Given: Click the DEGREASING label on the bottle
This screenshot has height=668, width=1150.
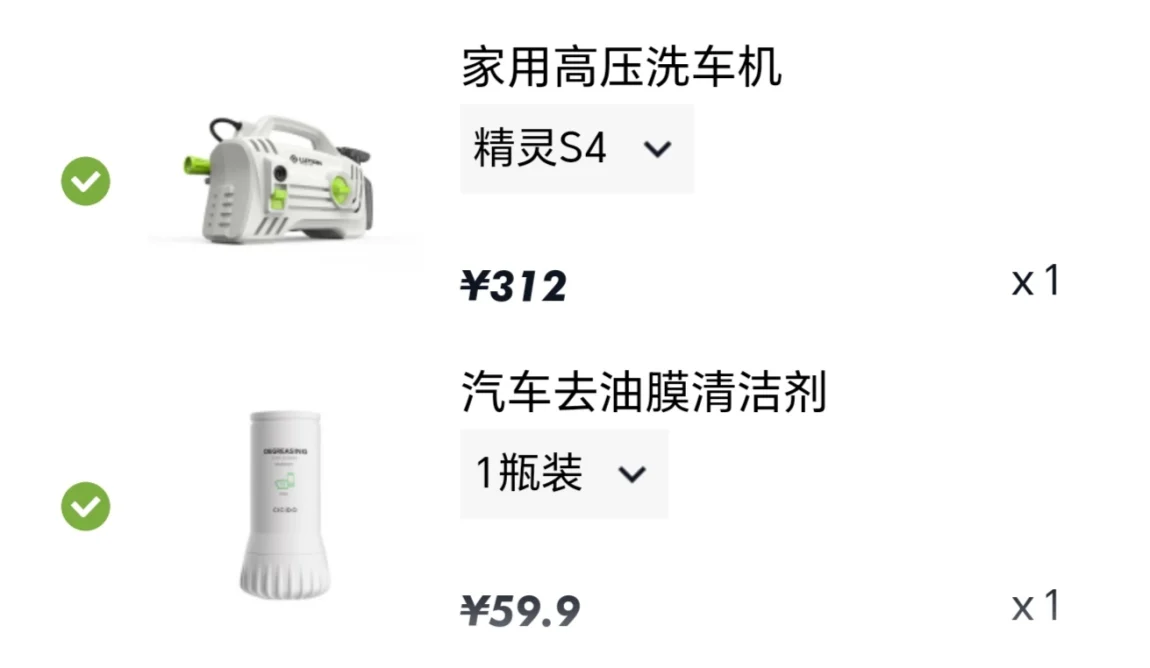Looking at the screenshot, I should (x=285, y=451).
